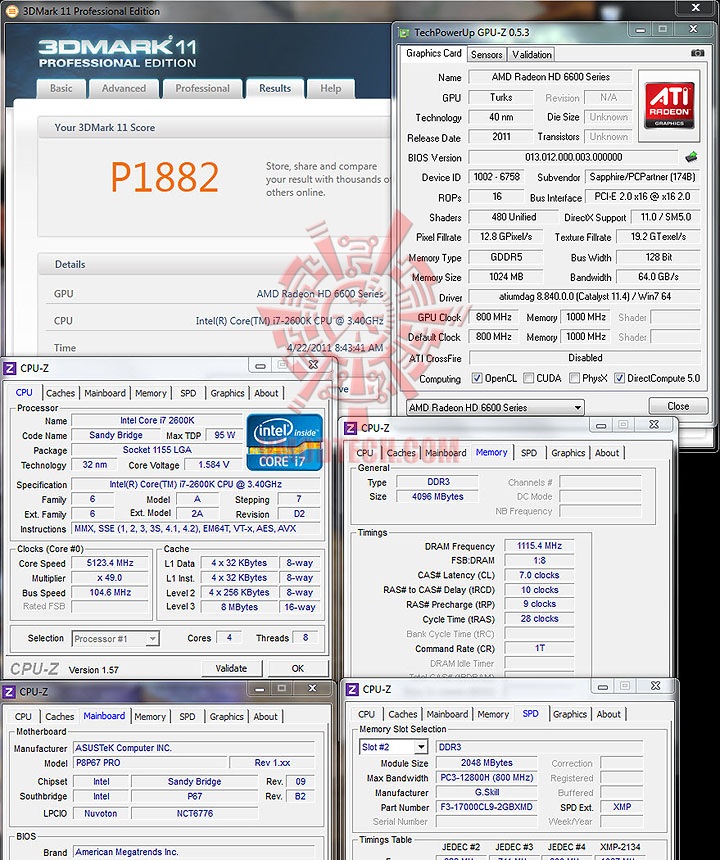Screen dimensions: 720x860
Task: Open the AMD Radeon HD 6600 Series dropdown
Action: click(495, 408)
